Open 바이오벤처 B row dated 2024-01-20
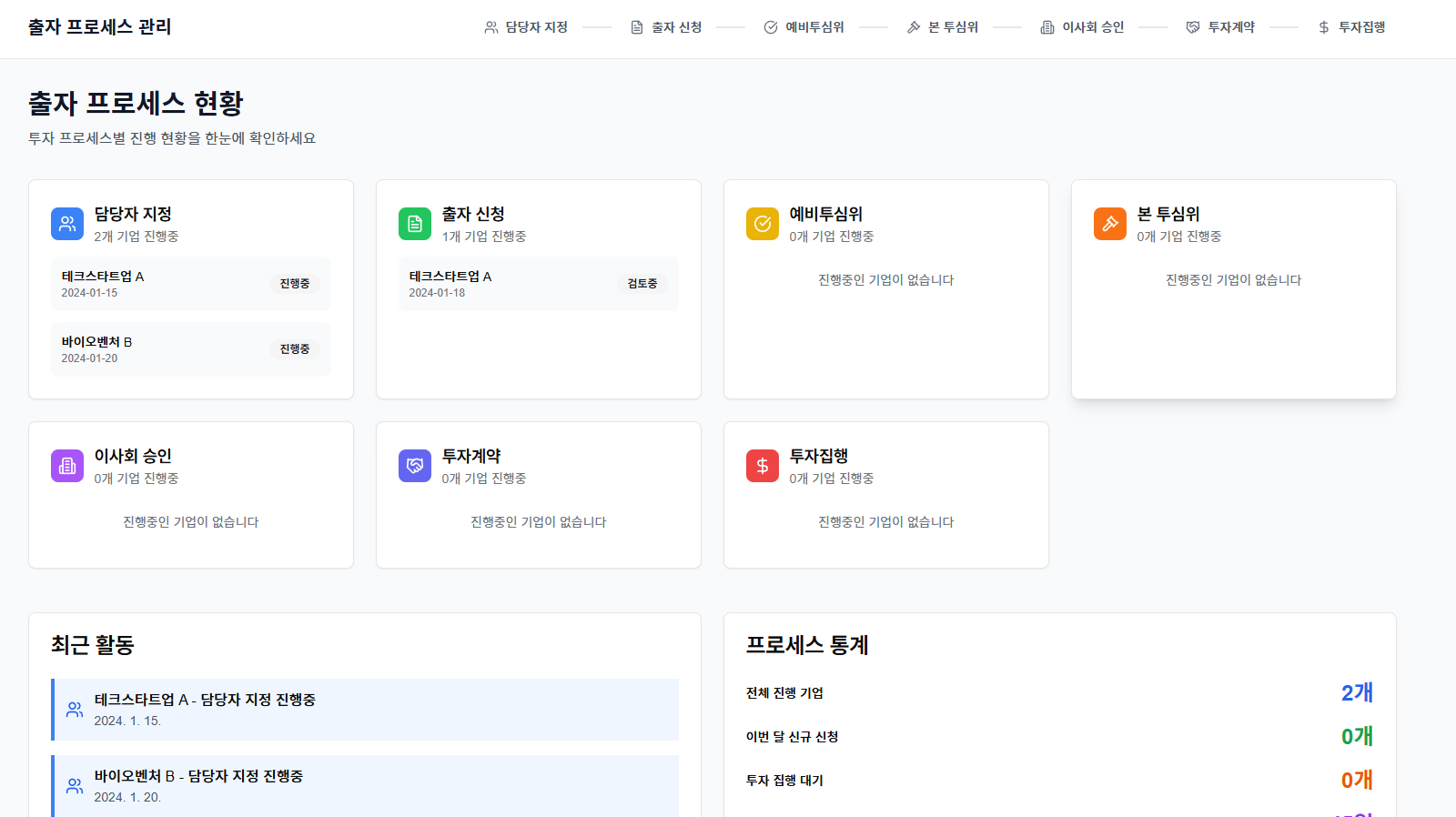 191,349
